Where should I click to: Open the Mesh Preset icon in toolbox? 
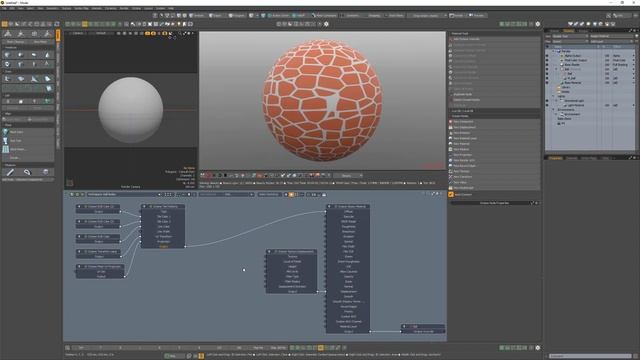click(x=6, y=149)
